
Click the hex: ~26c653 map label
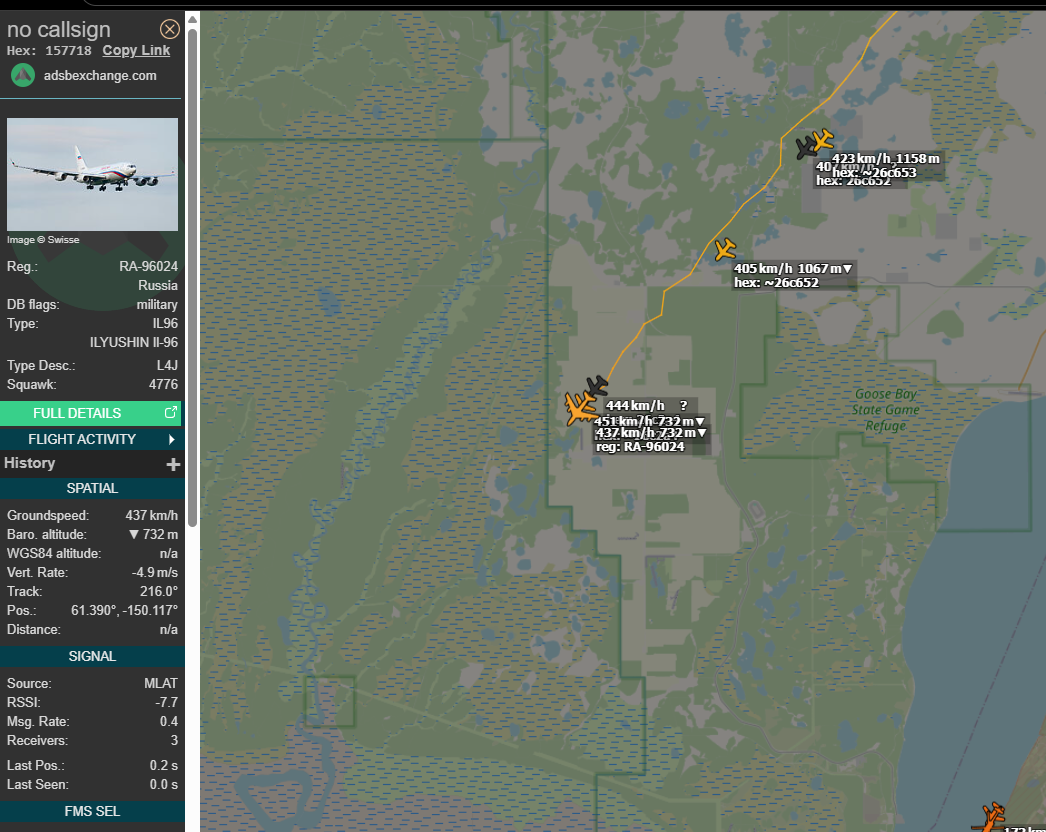coord(874,173)
